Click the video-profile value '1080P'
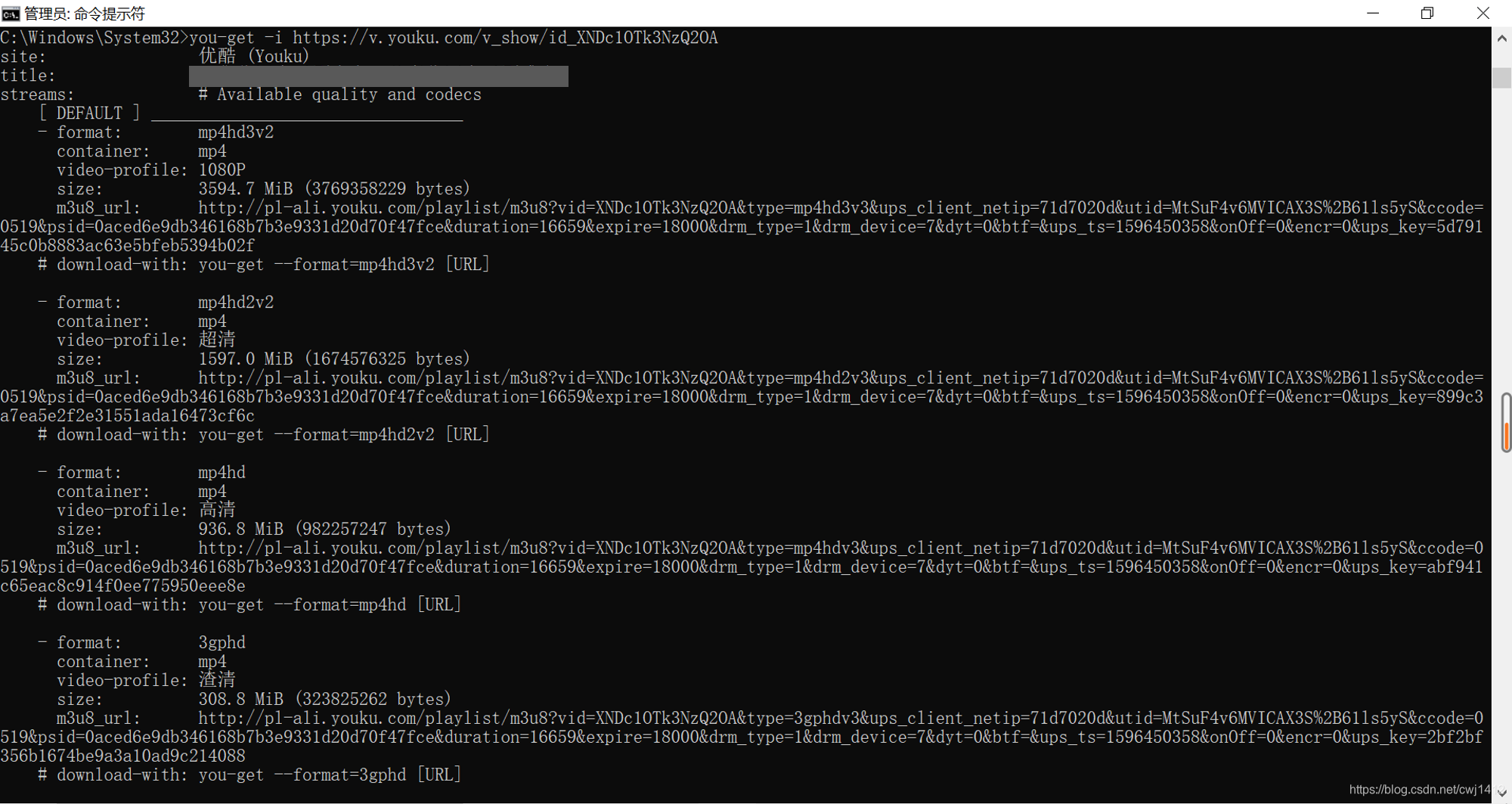The height and width of the screenshot is (804, 1512). point(222,170)
